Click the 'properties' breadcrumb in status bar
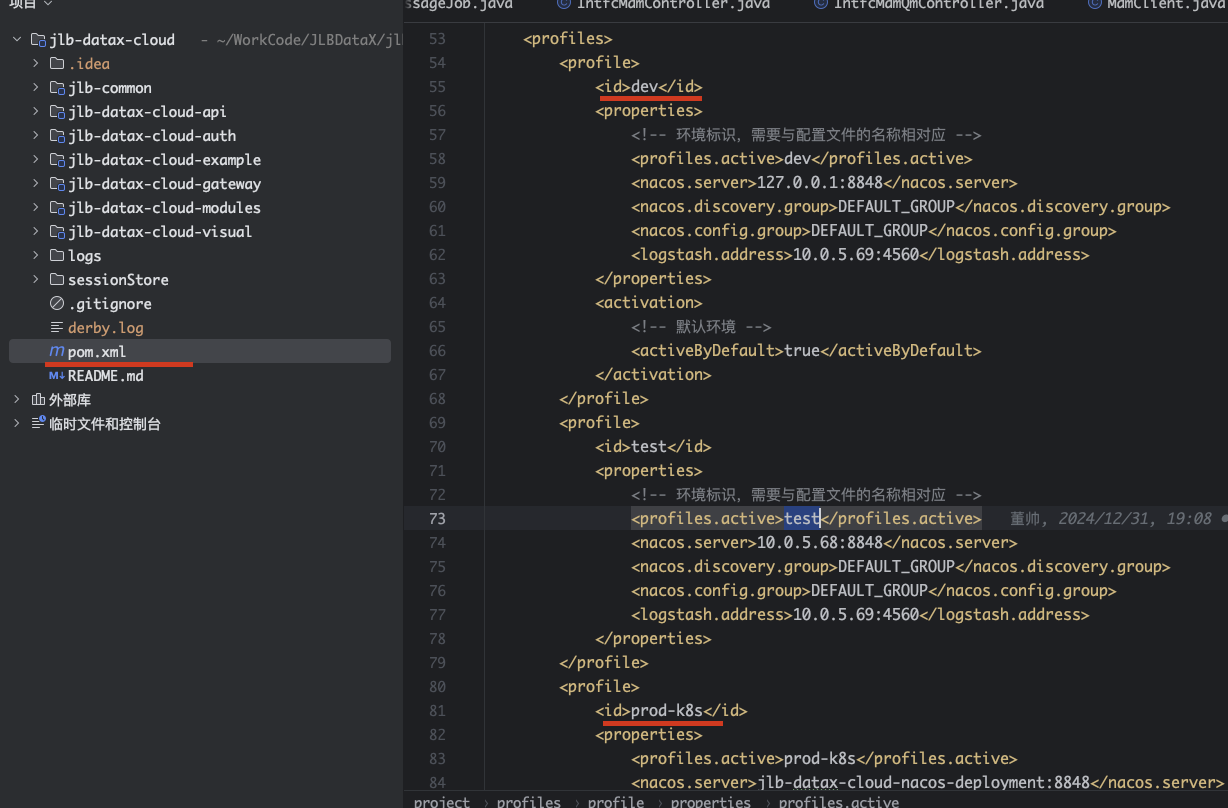 tap(710, 801)
